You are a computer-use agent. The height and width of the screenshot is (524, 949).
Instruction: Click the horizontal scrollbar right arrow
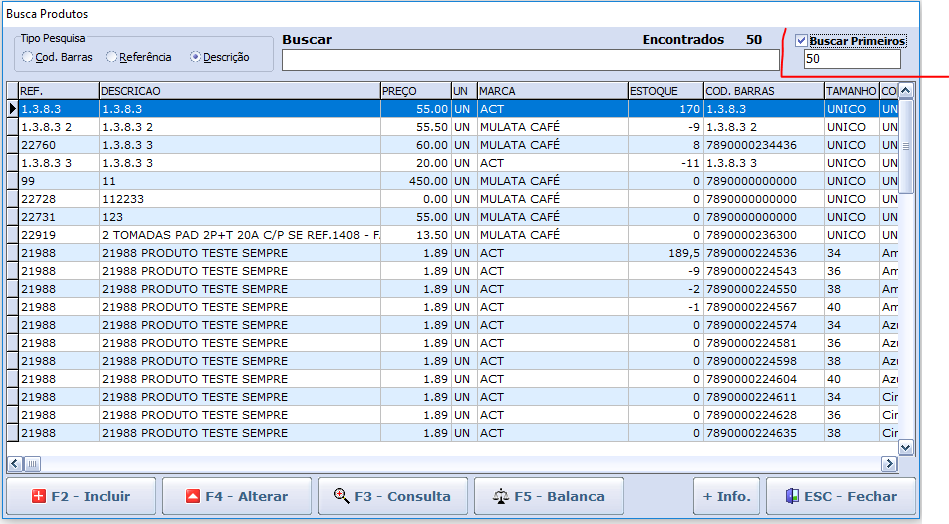(x=888, y=464)
